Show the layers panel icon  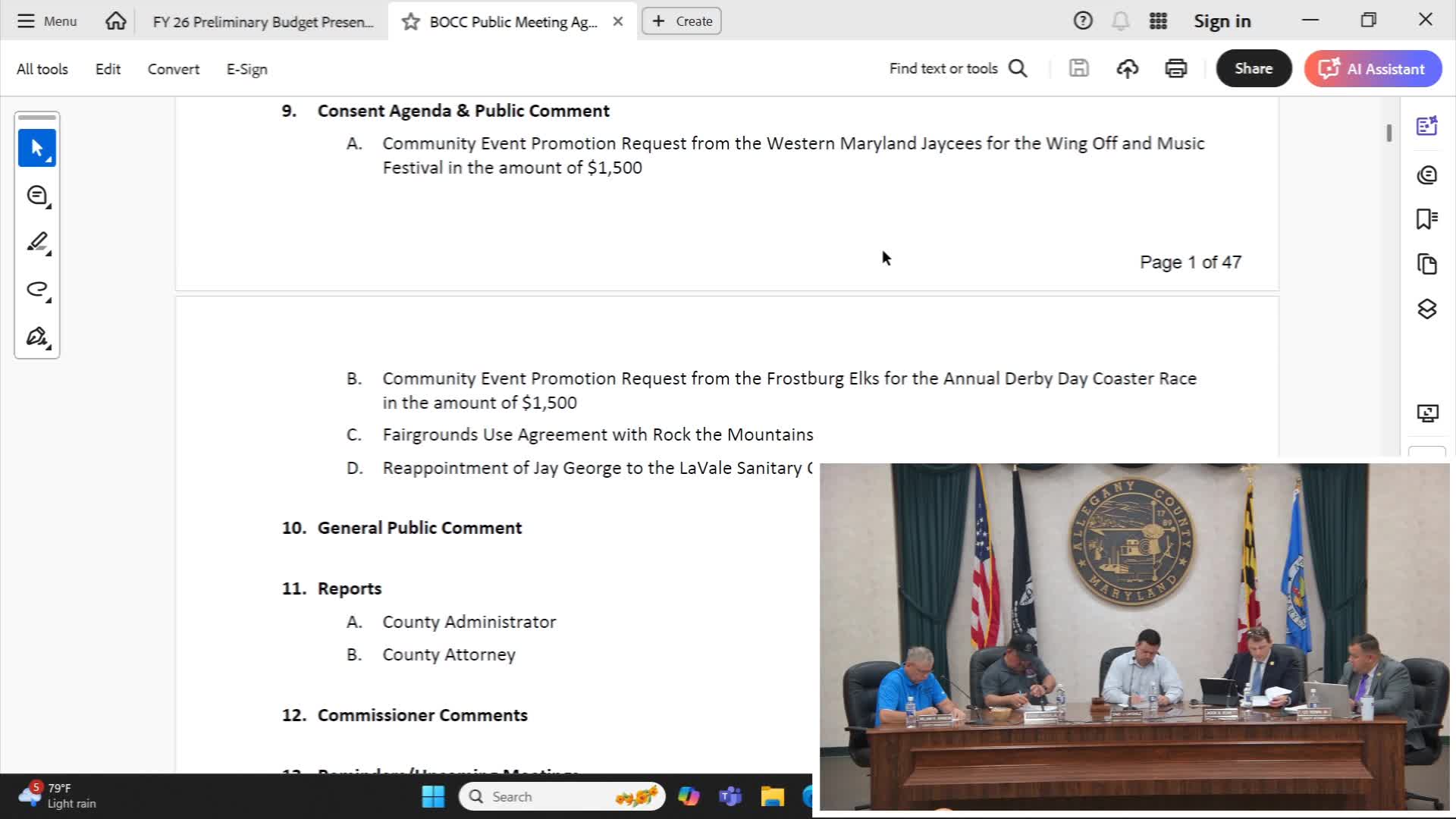1426,309
